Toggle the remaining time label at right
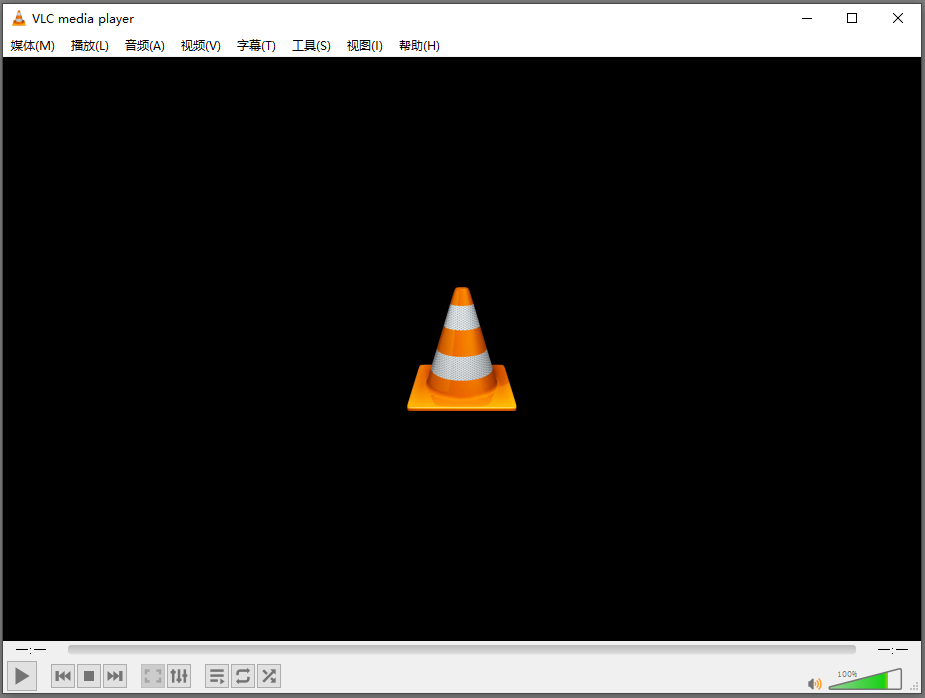Viewport: 925px width, 698px height. coord(893,650)
